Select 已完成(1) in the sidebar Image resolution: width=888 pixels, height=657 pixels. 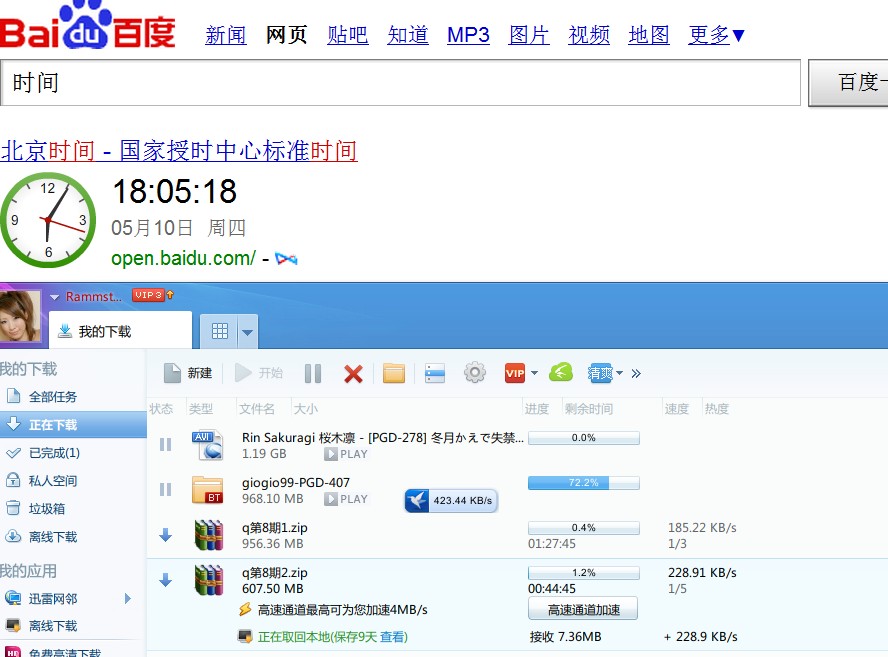(54, 453)
